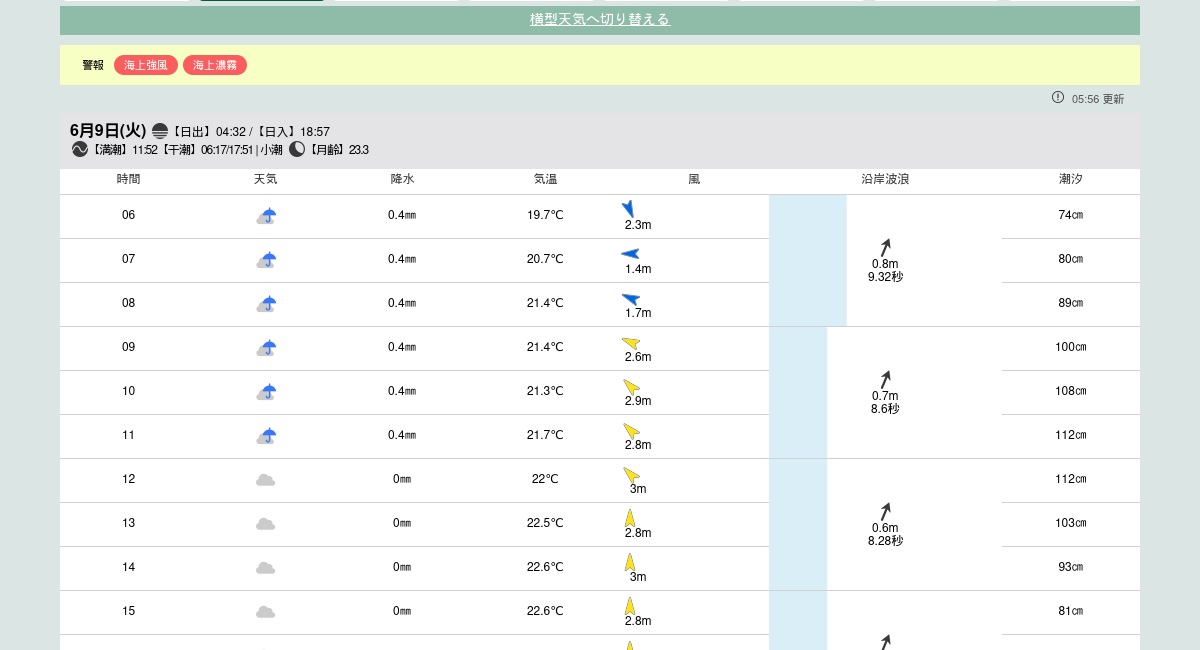Click the rain umbrella icon at 09
Image resolution: width=1200 pixels, height=650 pixels.
tap(266, 347)
